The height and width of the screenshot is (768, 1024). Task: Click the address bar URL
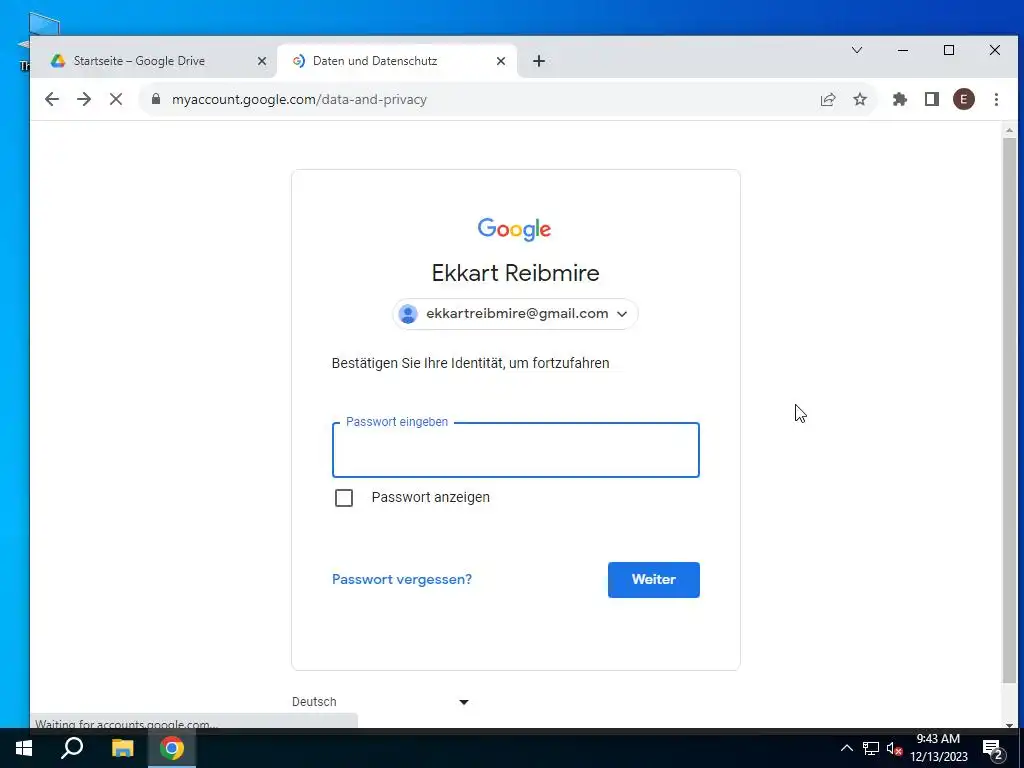click(299, 99)
